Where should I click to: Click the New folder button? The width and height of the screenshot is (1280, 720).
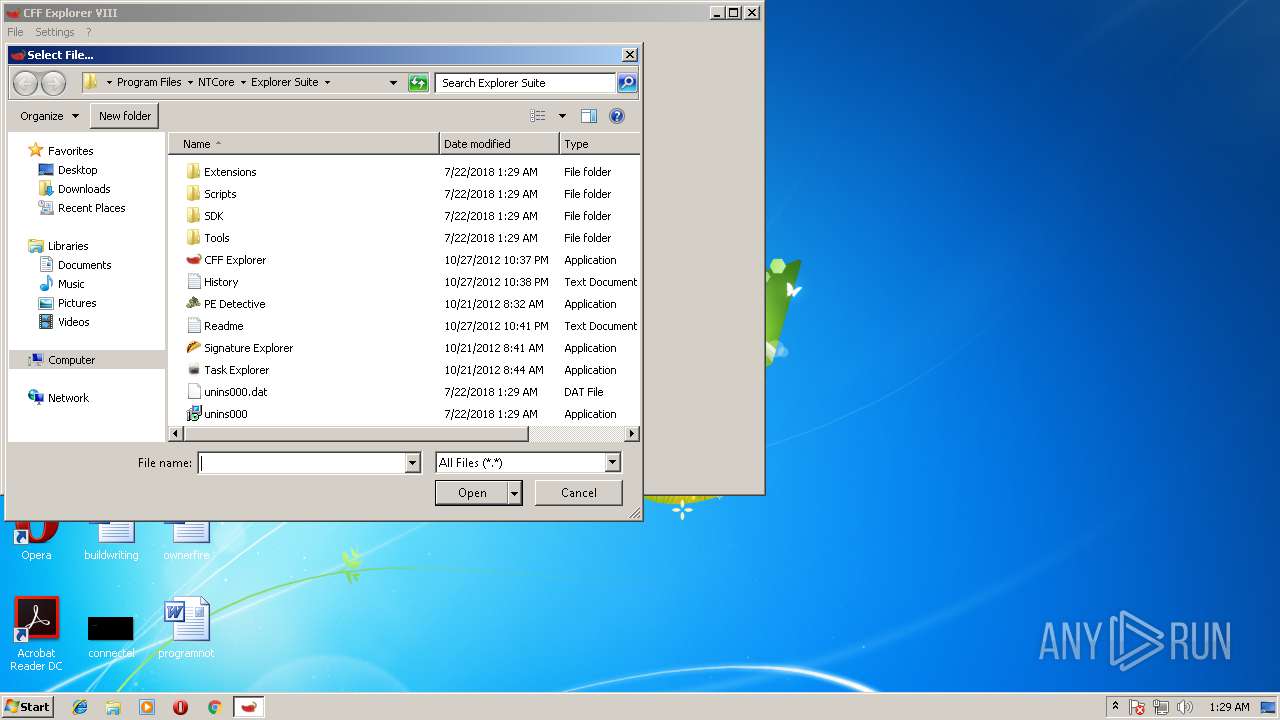pyautogui.click(x=125, y=116)
